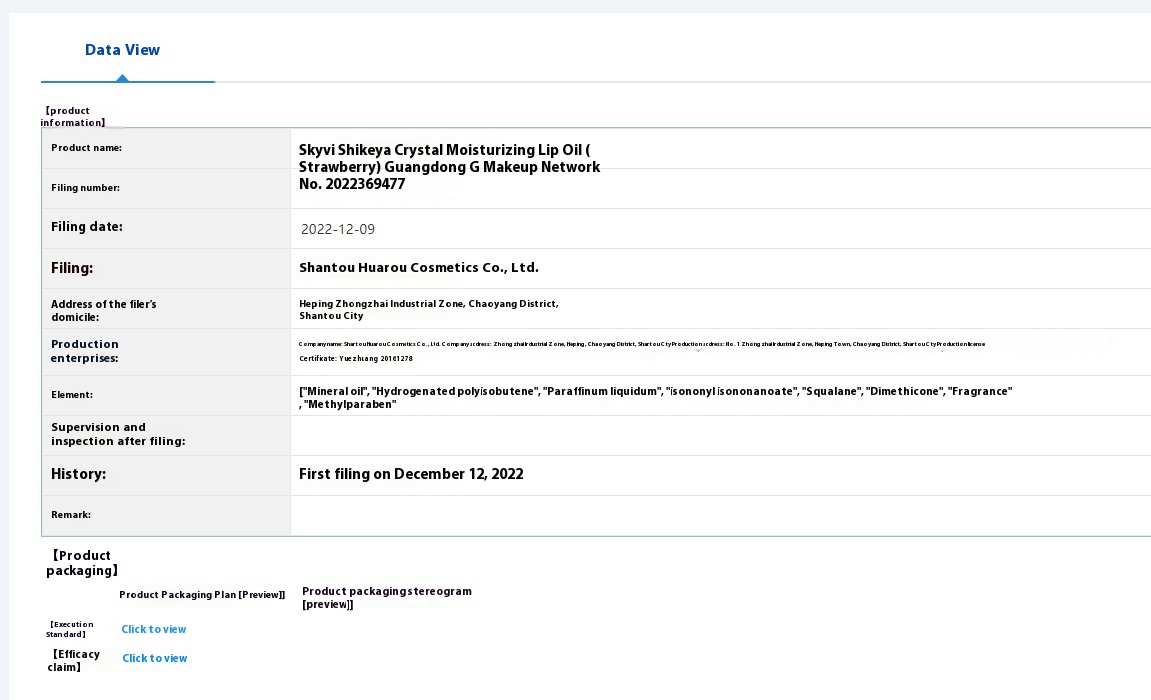Click the empty Remark value cell
Viewport: 1151px width, 700px height.
click(720, 515)
